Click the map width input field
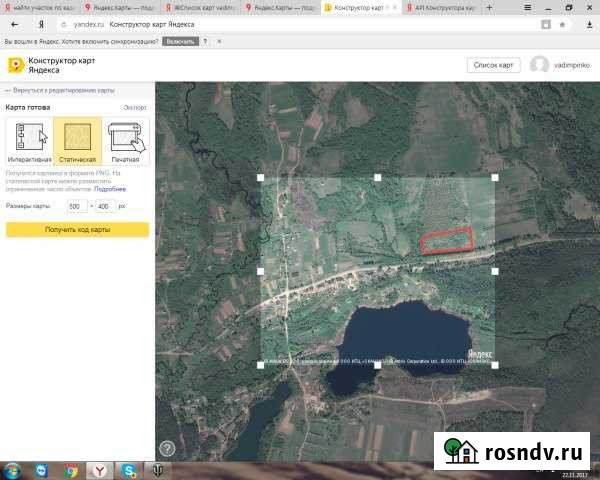 [75, 206]
